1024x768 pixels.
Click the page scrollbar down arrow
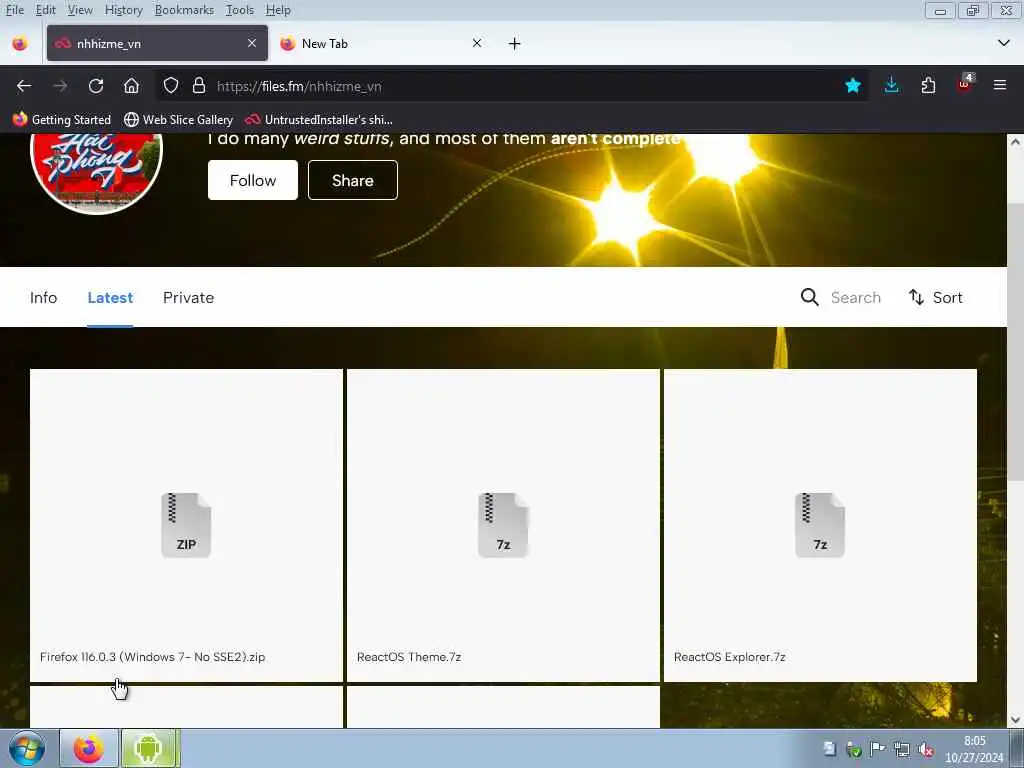click(1015, 720)
